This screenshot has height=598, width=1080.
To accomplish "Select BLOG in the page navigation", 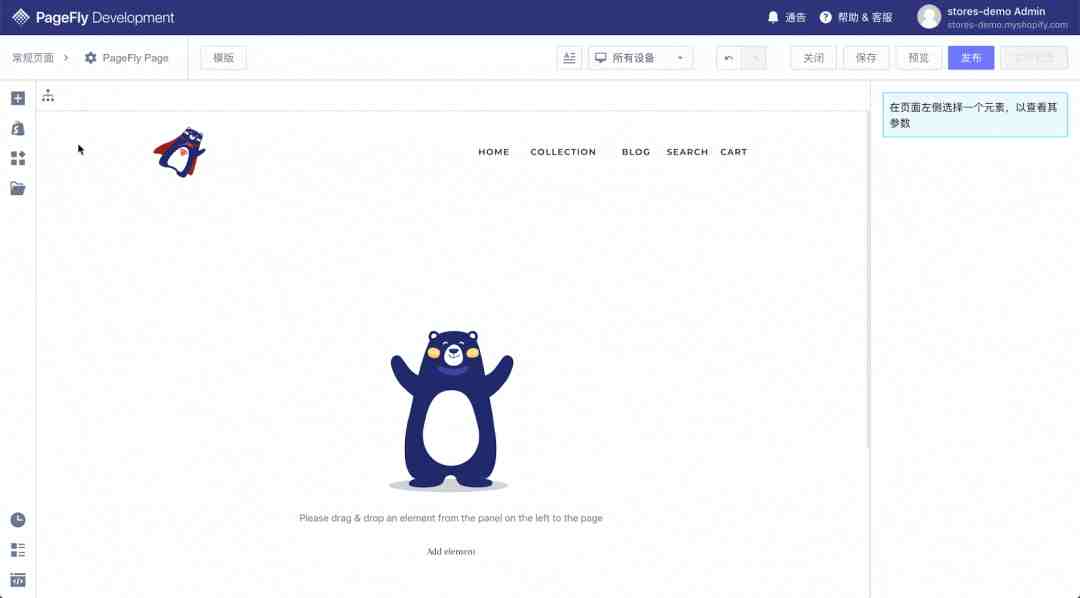I will tap(636, 152).
